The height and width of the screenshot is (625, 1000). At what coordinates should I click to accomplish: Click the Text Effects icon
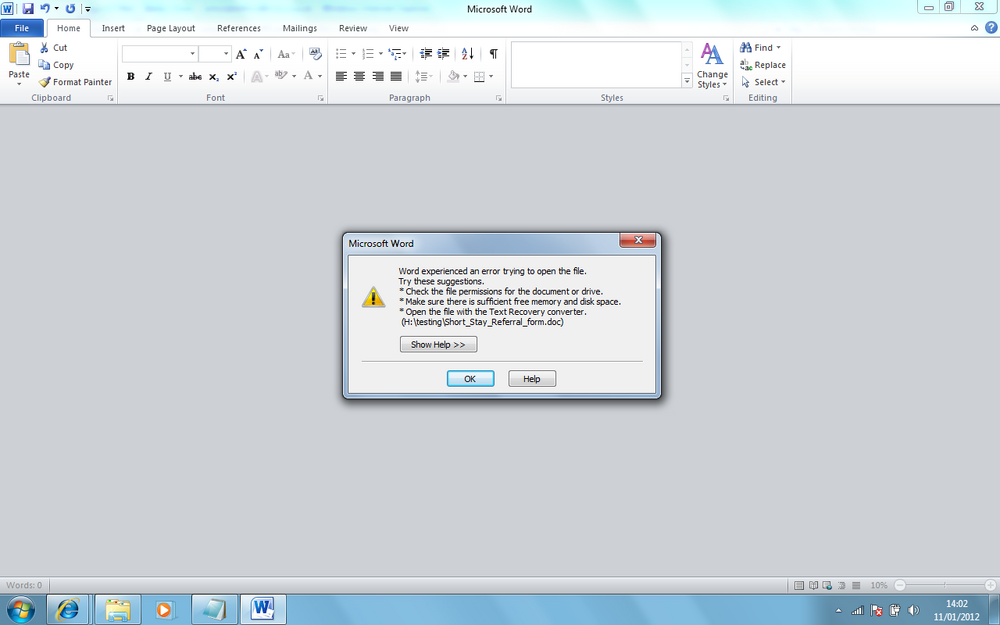(256, 77)
